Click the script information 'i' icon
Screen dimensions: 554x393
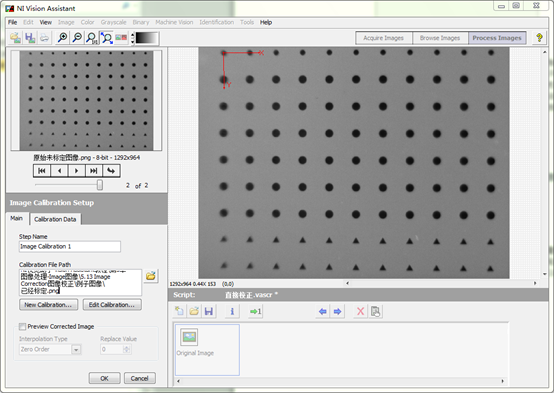click(232, 311)
